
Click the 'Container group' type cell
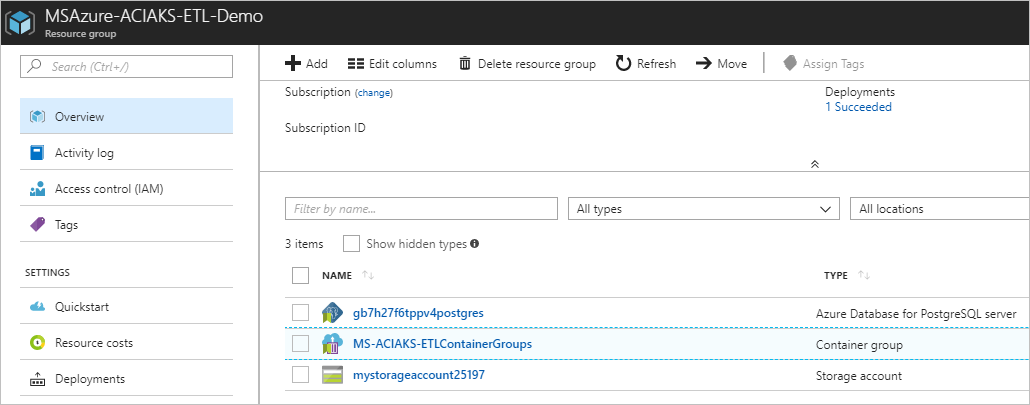pyautogui.click(x=859, y=345)
